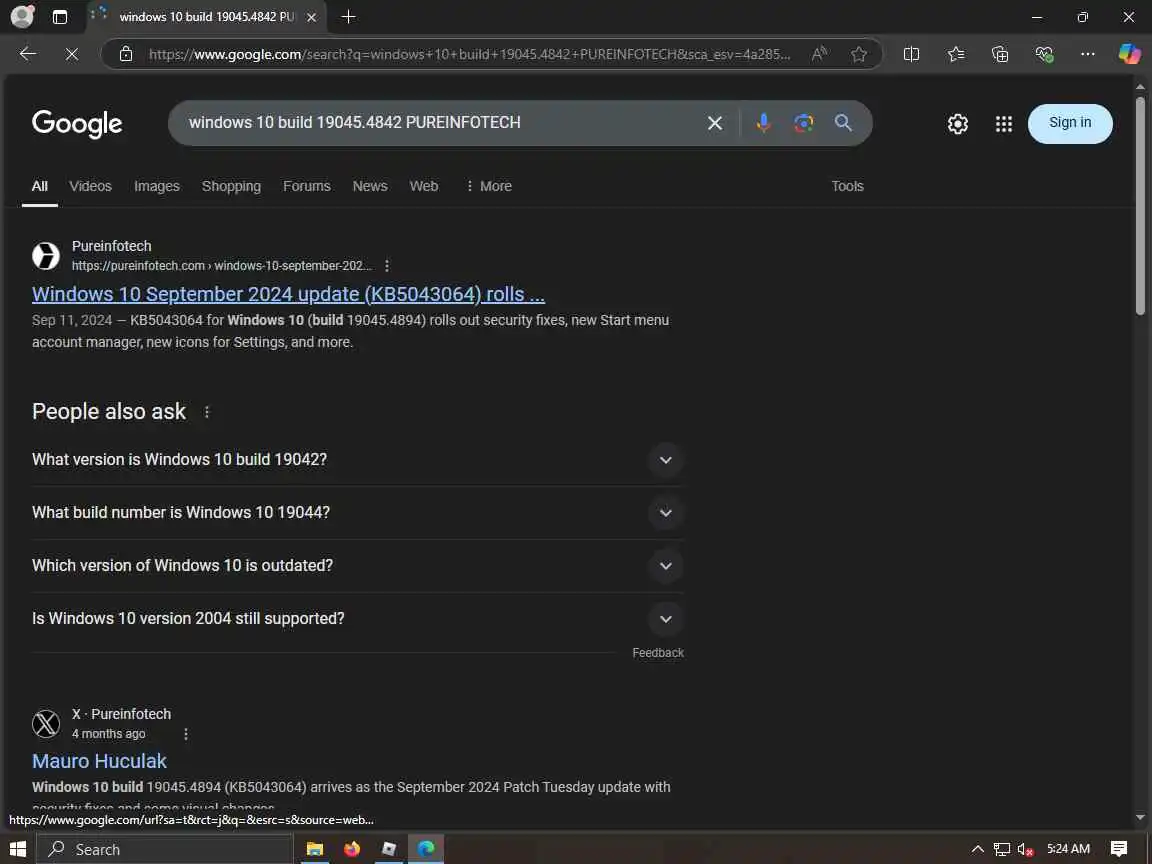Click the Pureinfotech site favicon

tap(46, 256)
